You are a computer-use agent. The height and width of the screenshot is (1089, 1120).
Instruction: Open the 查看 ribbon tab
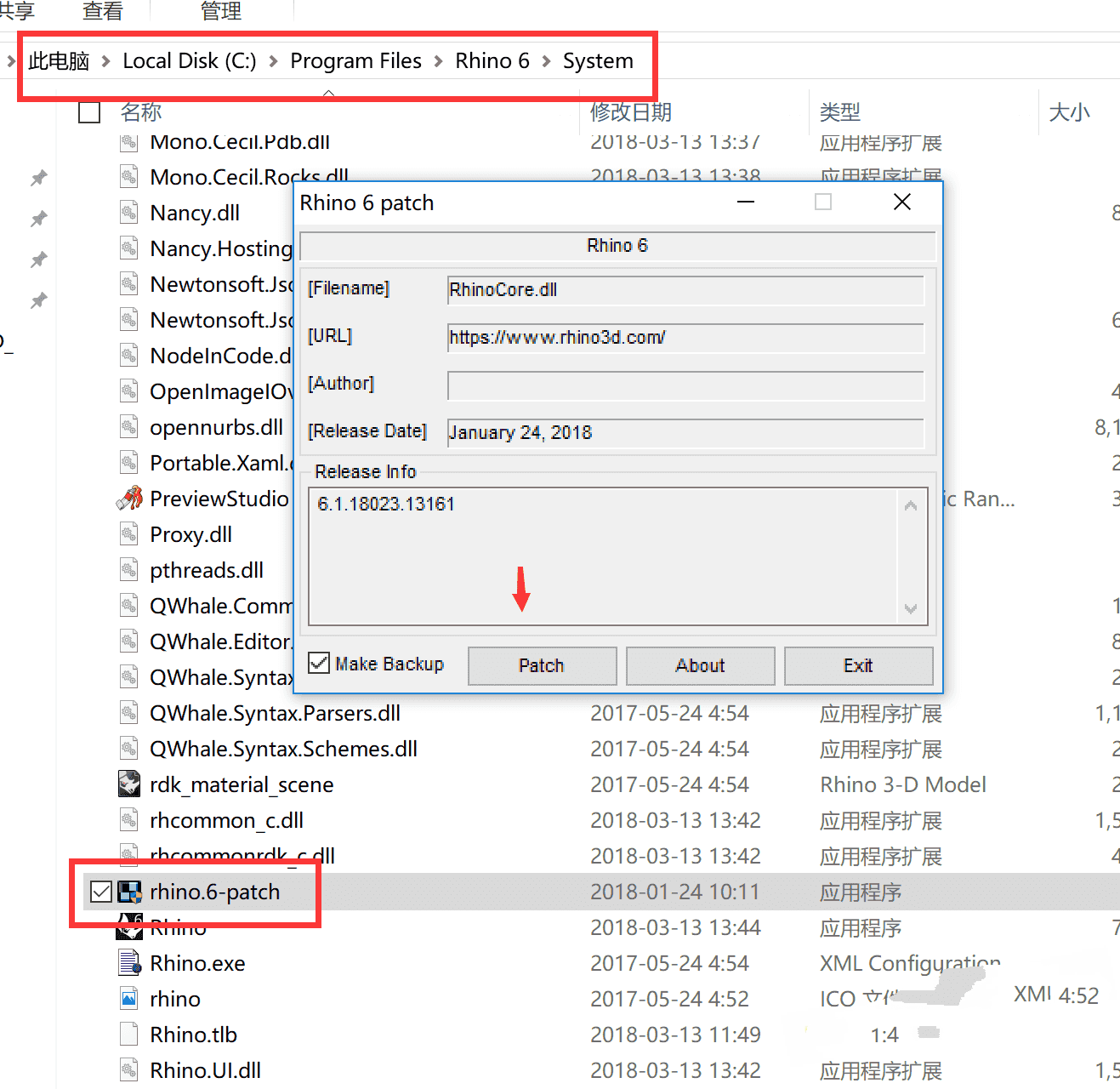pyautogui.click(x=103, y=11)
